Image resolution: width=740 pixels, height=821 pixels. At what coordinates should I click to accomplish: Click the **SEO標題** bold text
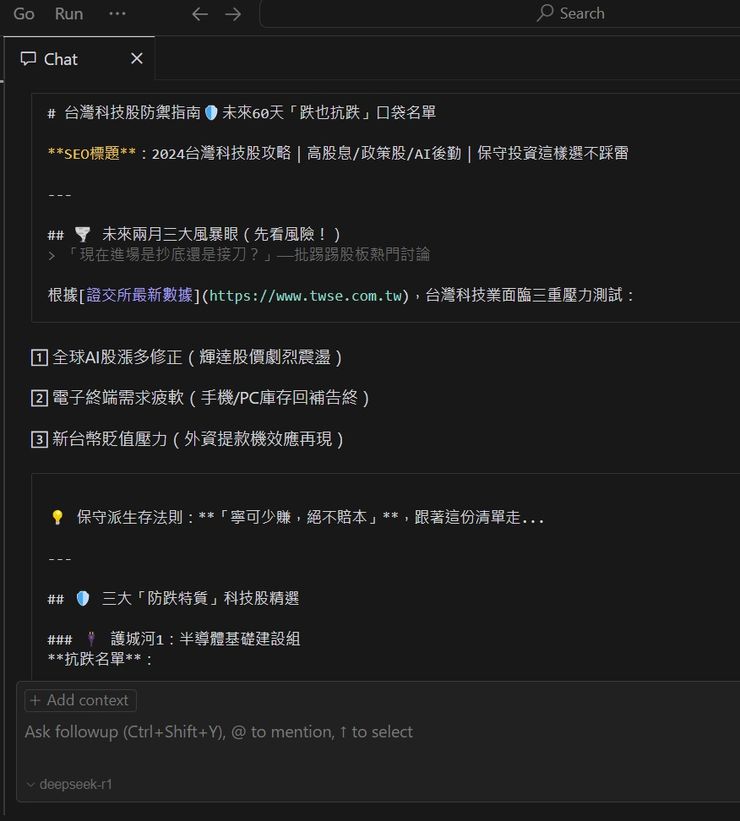(x=92, y=153)
